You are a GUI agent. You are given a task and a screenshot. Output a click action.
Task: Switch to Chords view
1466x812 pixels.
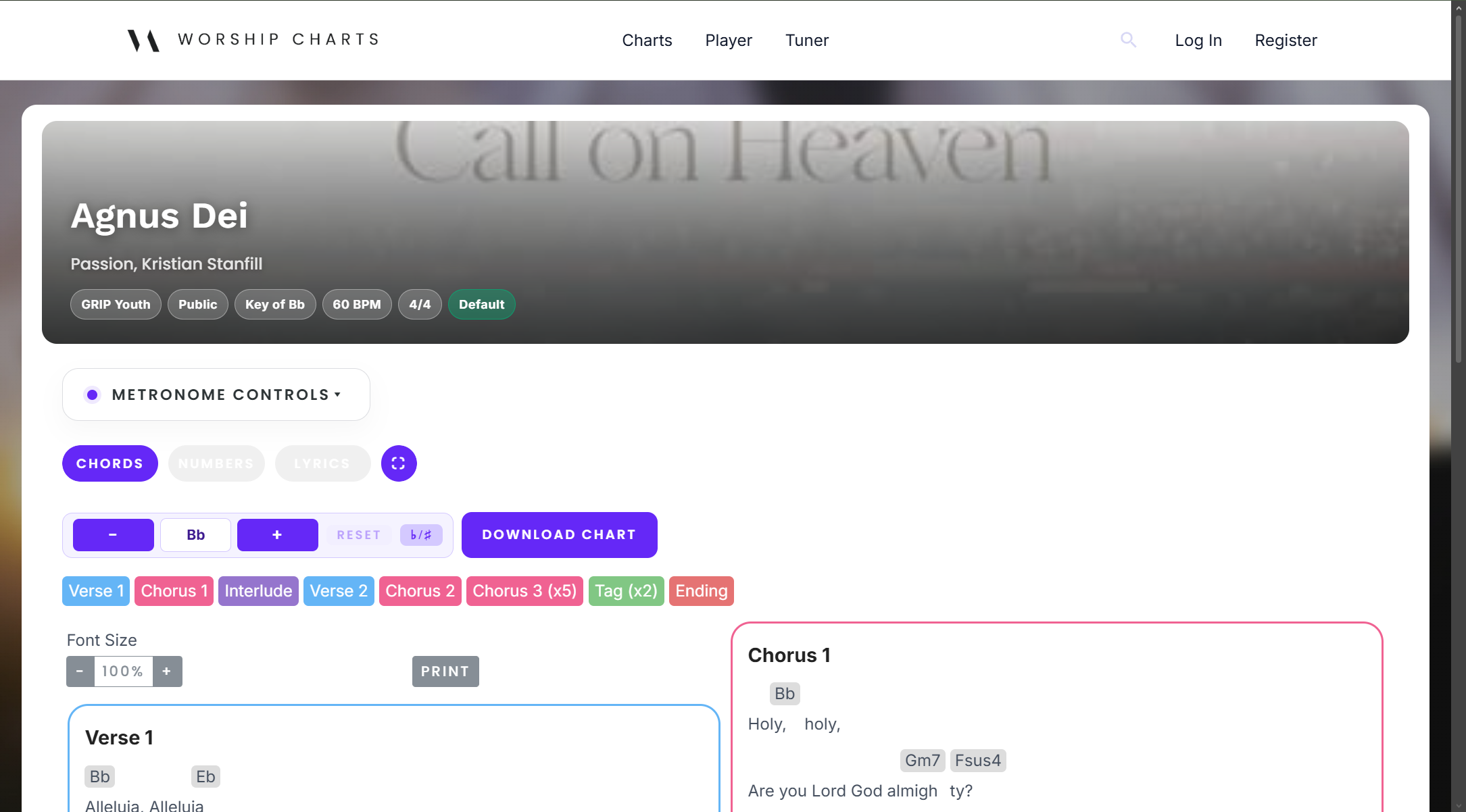(x=110, y=463)
